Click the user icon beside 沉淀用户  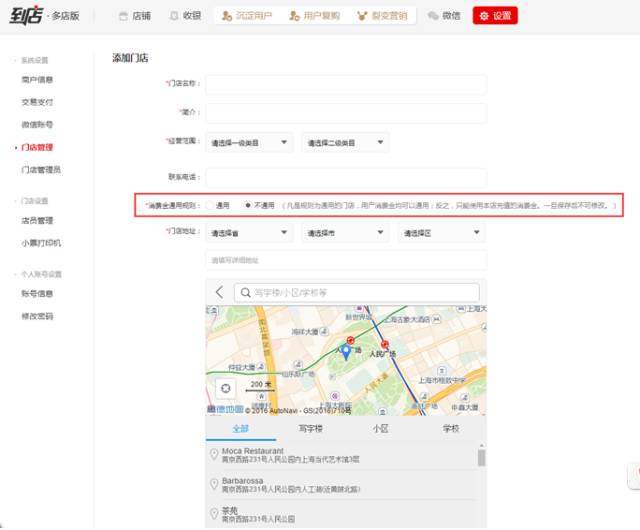(x=227, y=16)
